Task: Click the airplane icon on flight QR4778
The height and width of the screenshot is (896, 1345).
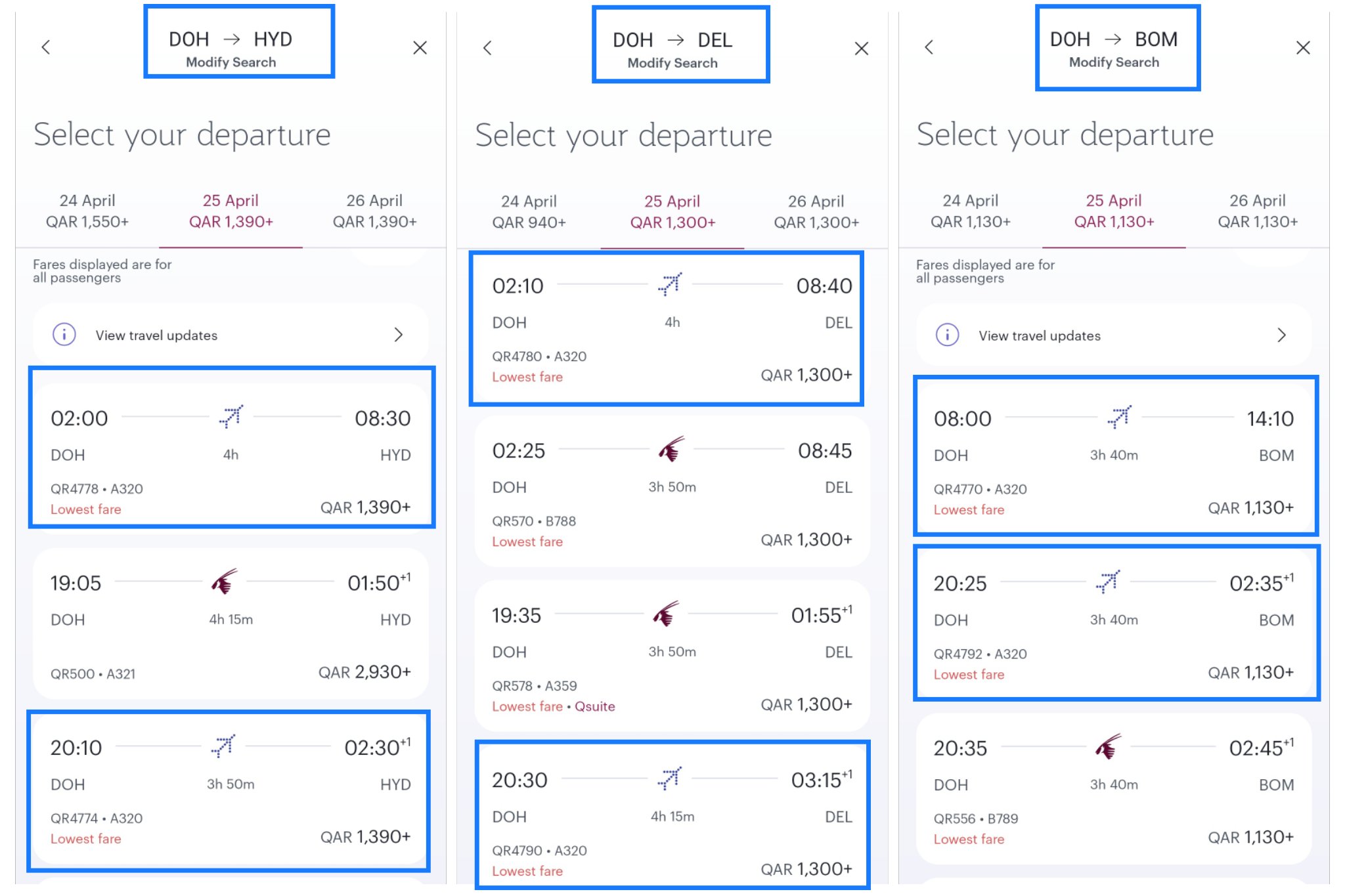Action: click(231, 414)
